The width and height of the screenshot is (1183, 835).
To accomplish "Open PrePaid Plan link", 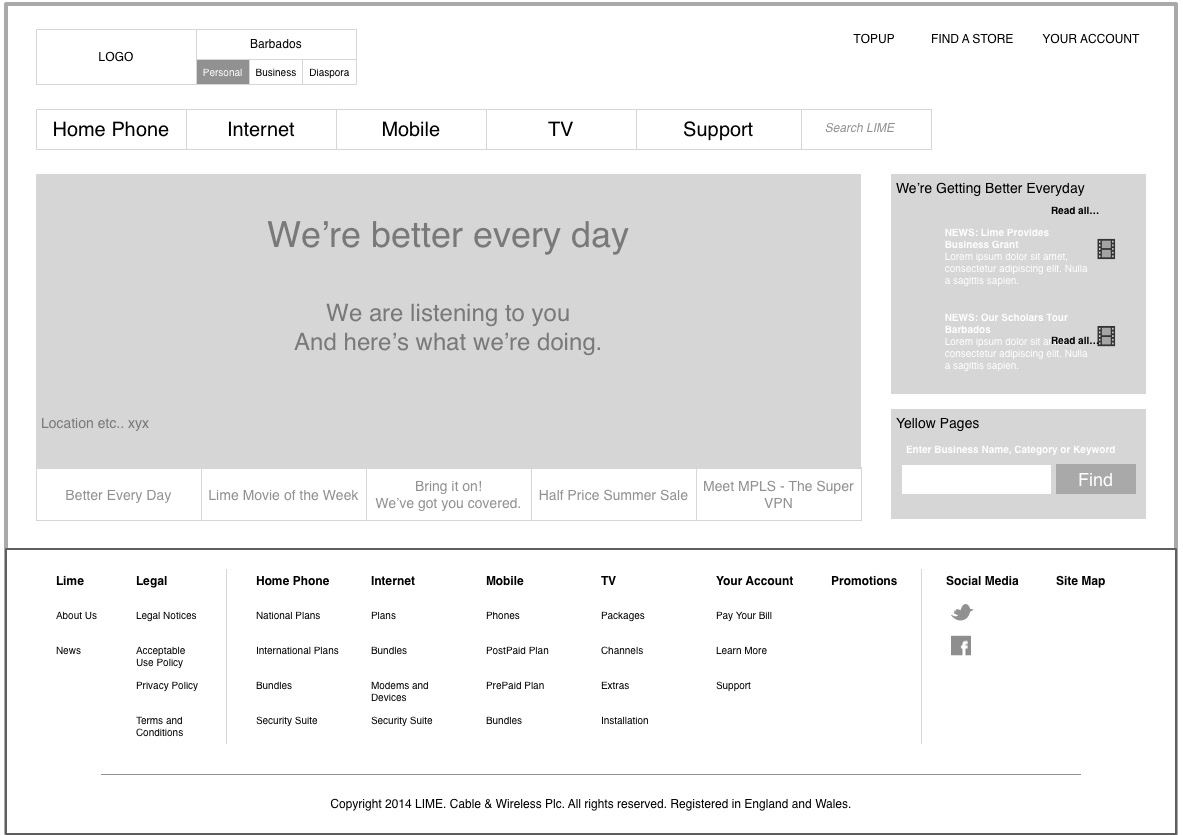I will coord(515,686).
